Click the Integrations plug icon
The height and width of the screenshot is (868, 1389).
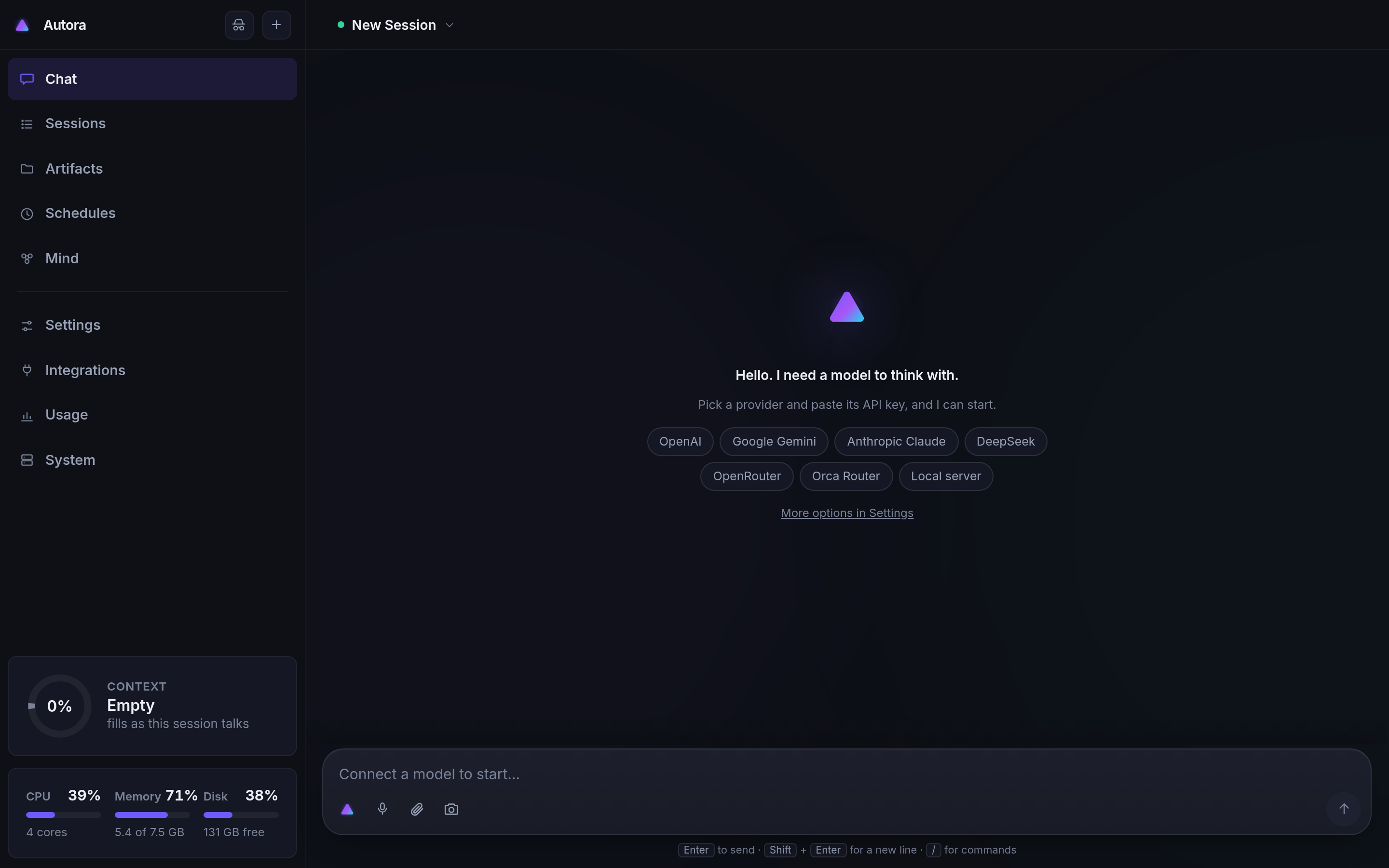point(27,370)
